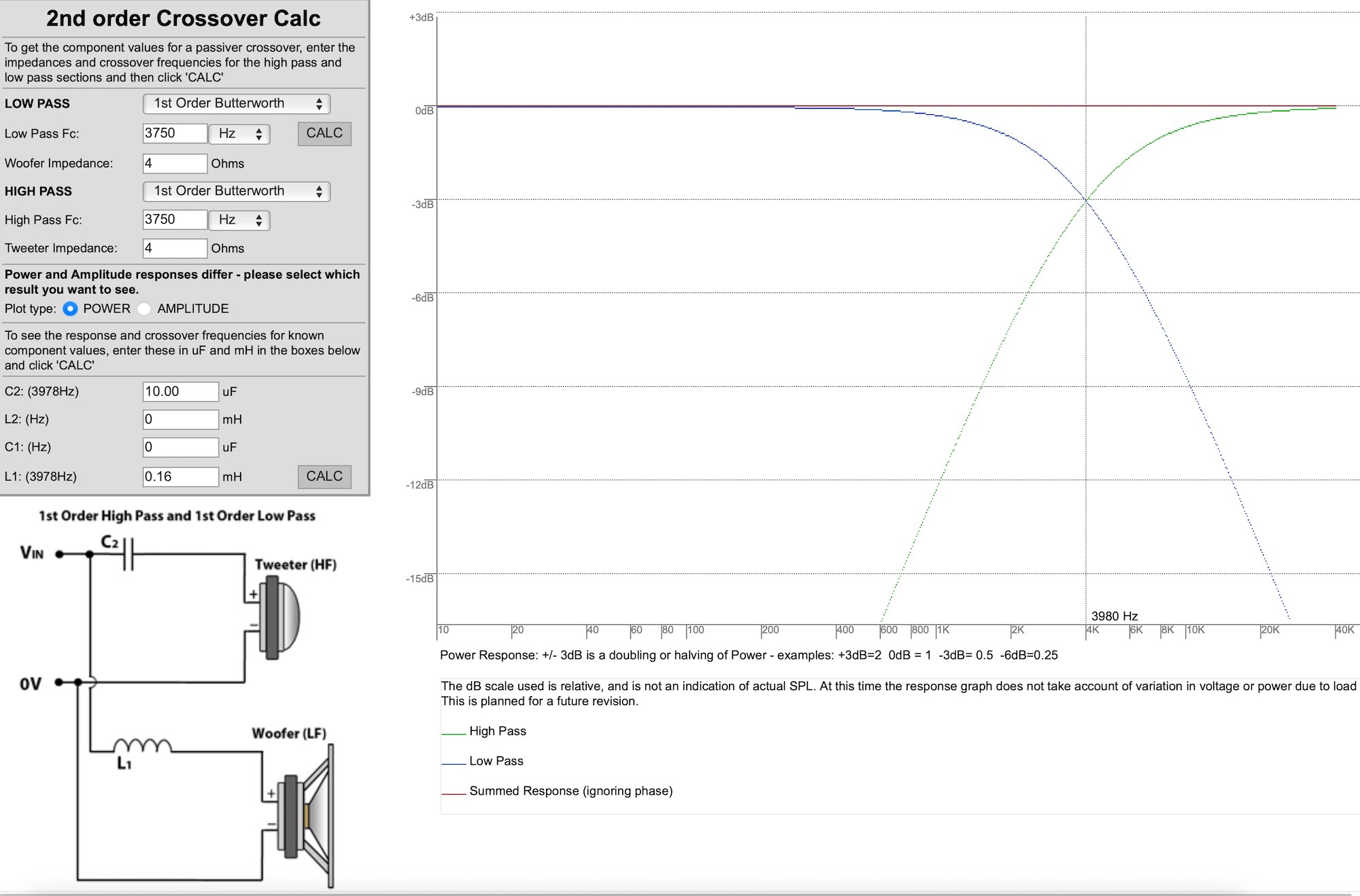
Task: Click the green High Pass legend line
Action: pyautogui.click(x=454, y=734)
